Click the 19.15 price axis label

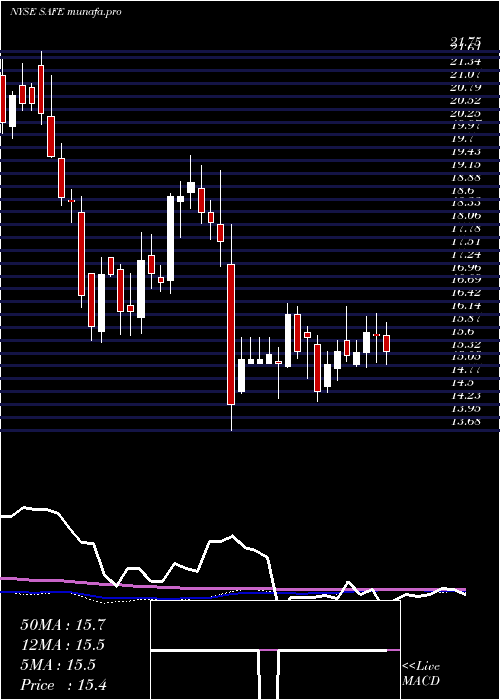[465, 164]
